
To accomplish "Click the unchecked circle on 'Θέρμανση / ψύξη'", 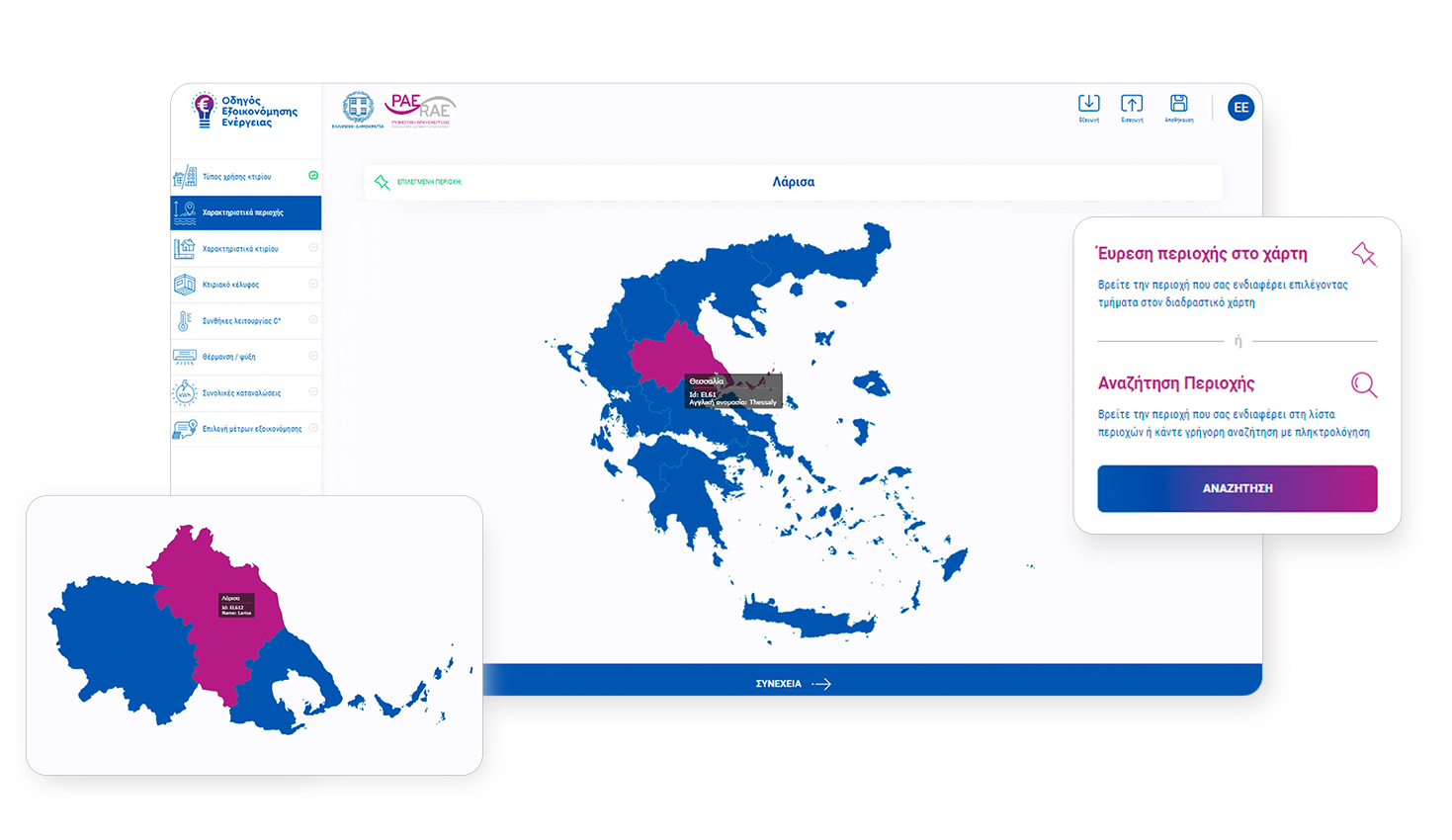I will pyautogui.click(x=313, y=356).
